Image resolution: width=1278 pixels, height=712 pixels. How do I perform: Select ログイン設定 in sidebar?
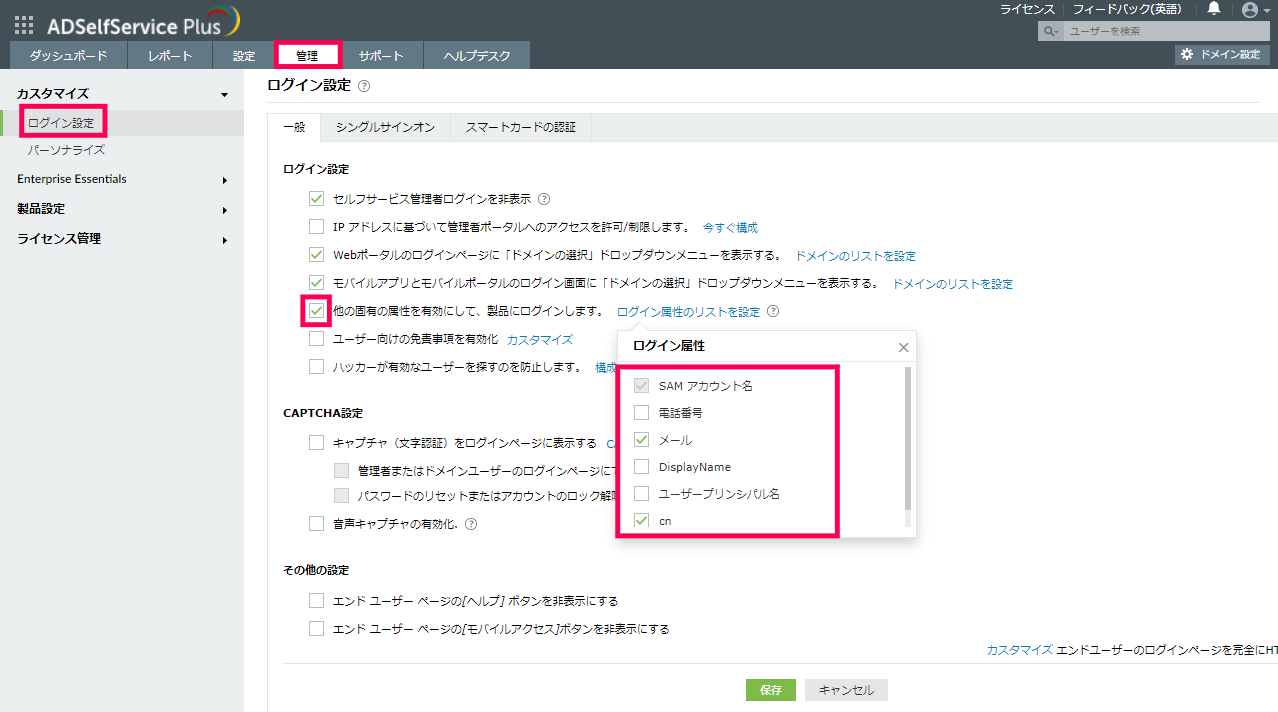coord(61,123)
